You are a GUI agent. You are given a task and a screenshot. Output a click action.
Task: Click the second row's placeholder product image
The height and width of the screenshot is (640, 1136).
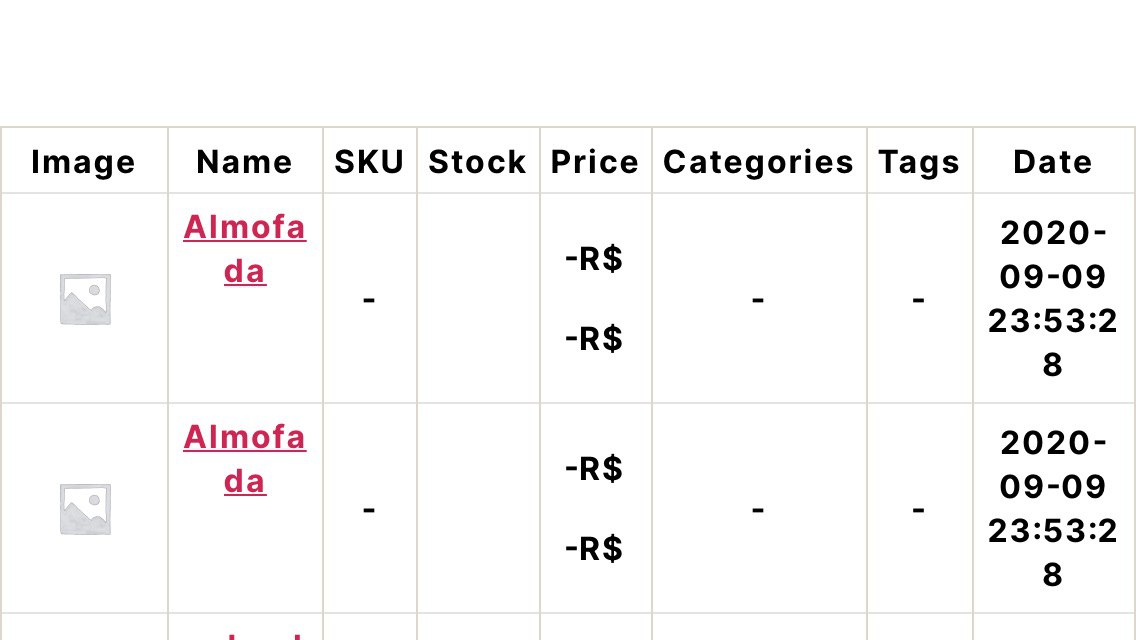pos(85,509)
